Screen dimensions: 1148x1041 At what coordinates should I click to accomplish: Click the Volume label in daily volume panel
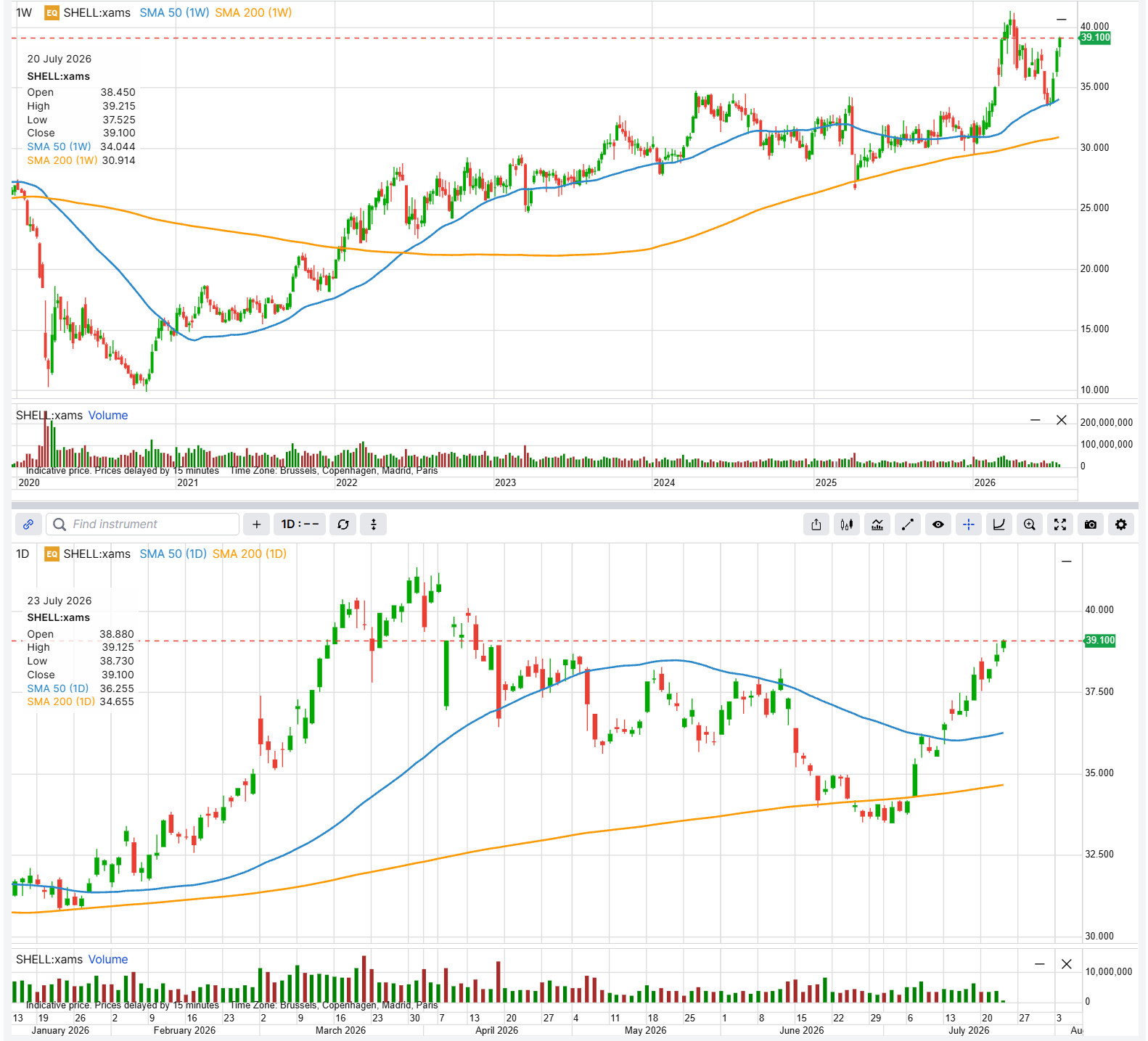coord(108,959)
